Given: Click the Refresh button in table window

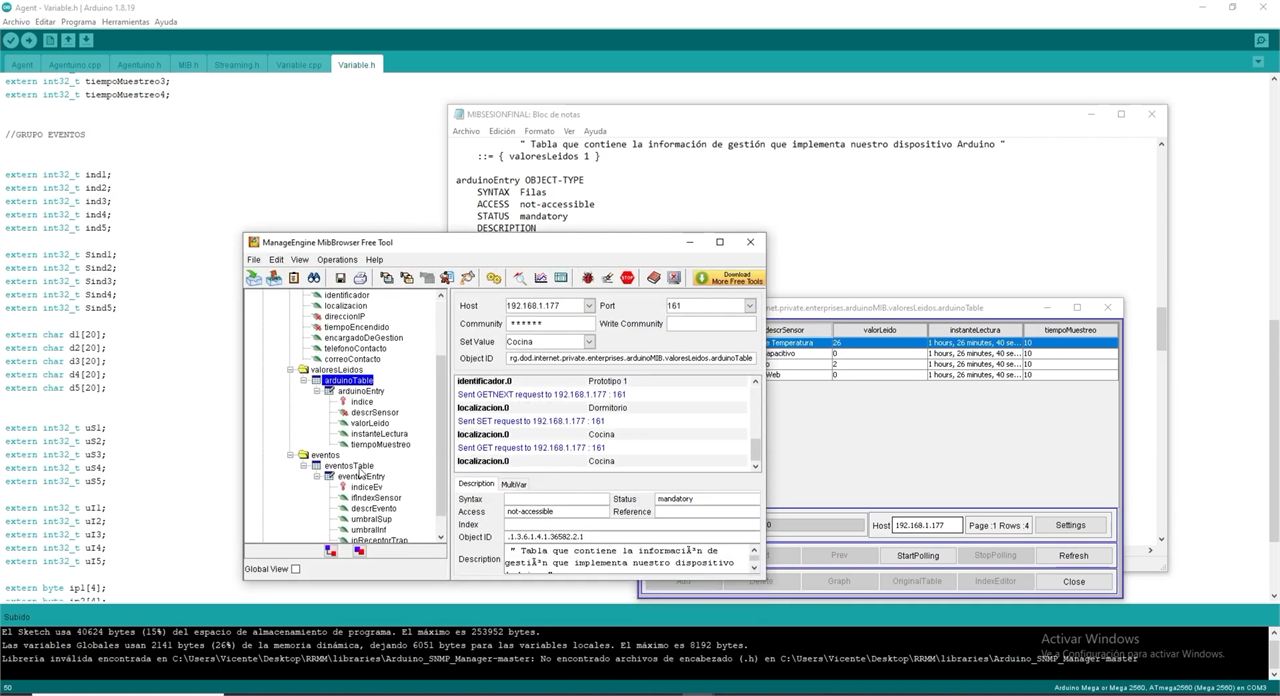Looking at the screenshot, I should pos(1073,556).
